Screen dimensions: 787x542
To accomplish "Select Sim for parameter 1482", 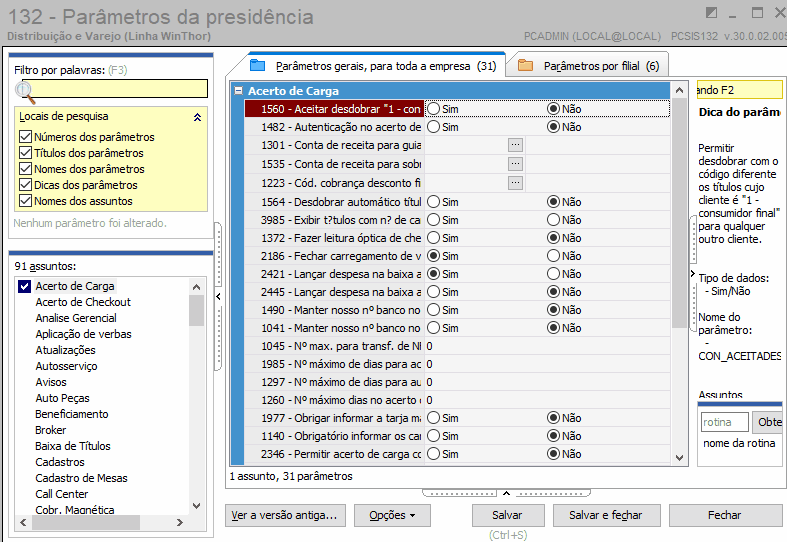I will coord(434,127).
